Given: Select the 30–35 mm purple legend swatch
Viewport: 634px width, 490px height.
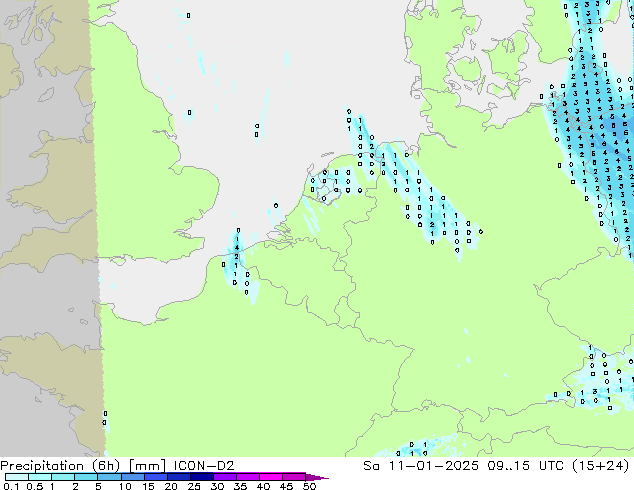Looking at the screenshot, I should coord(225,477).
